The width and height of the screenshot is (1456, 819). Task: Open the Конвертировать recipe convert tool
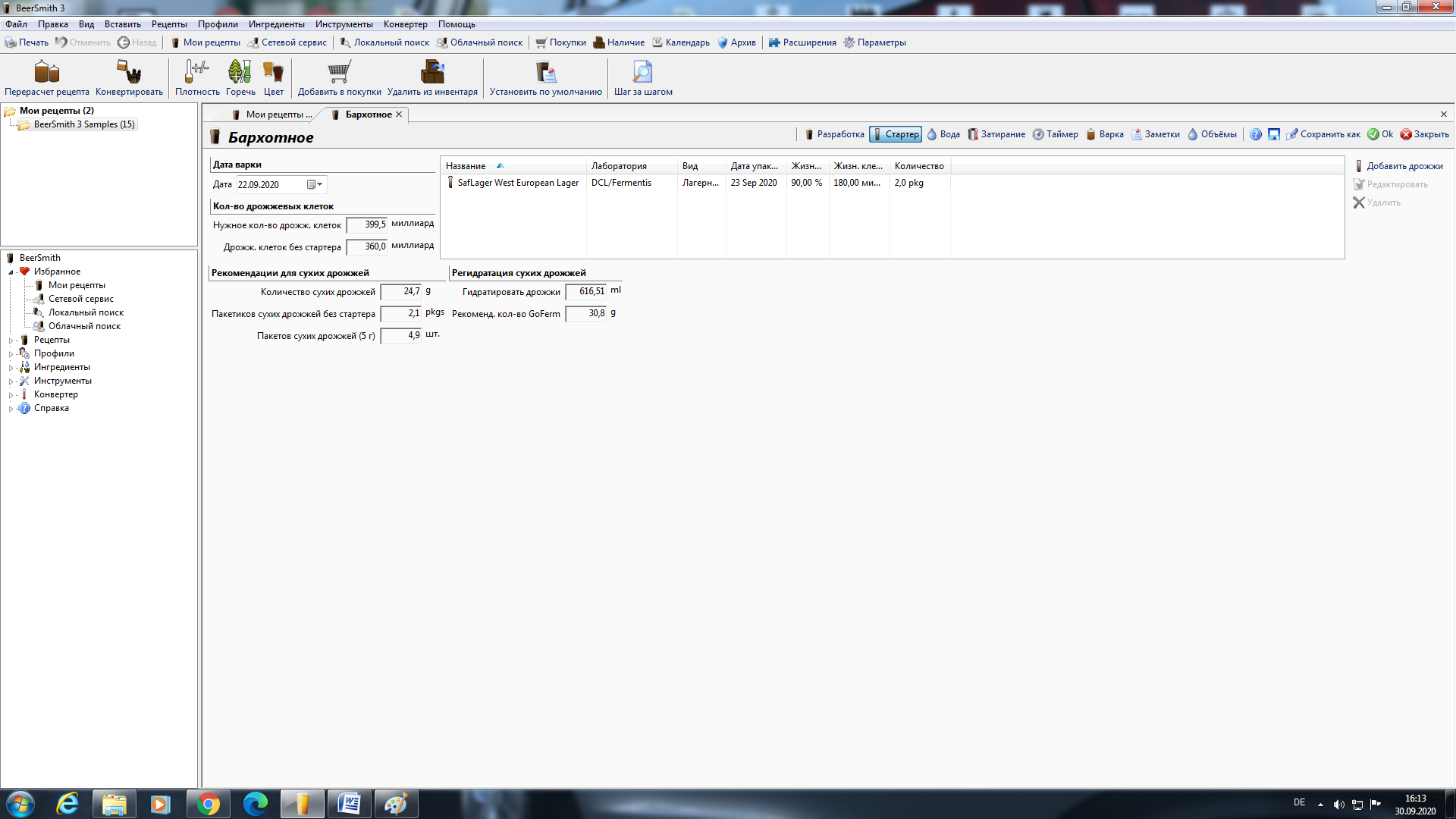[129, 78]
